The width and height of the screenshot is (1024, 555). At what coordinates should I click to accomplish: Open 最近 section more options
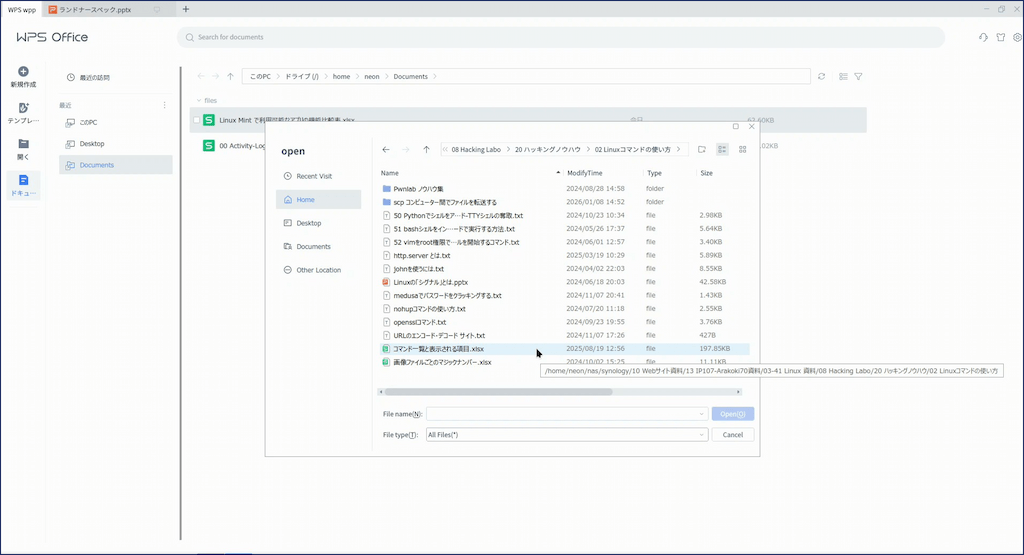tap(165, 105)
